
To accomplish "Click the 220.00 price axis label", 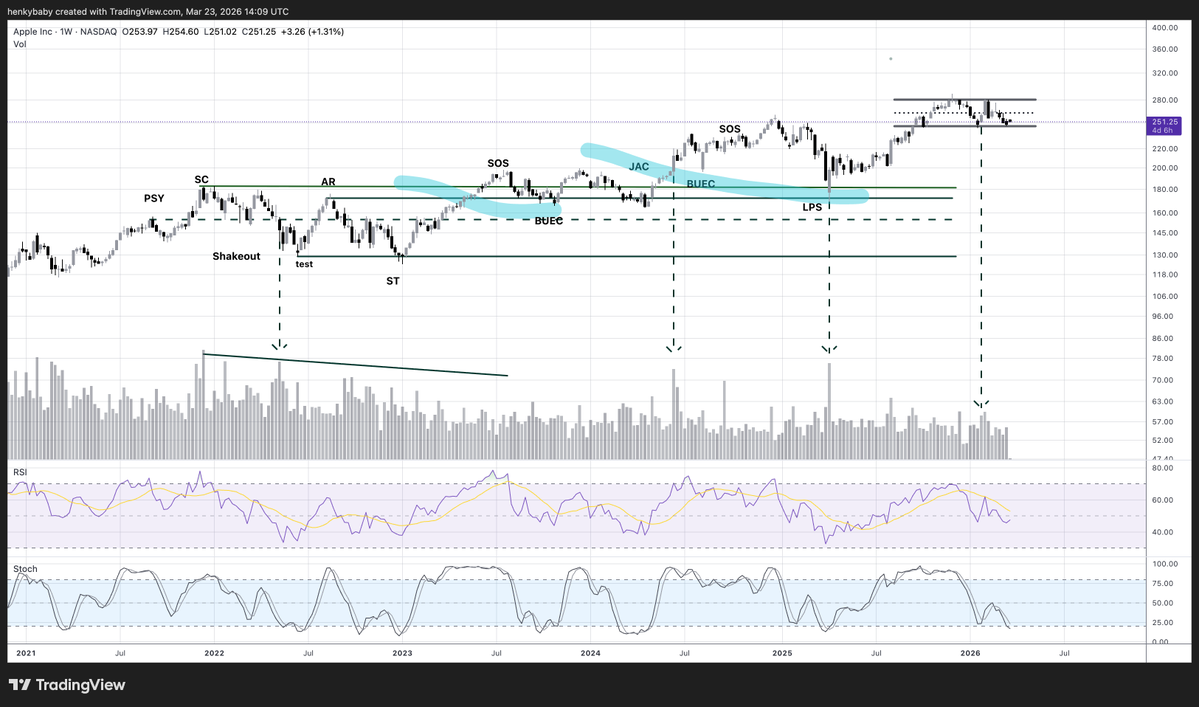I will pos(1165,149).
